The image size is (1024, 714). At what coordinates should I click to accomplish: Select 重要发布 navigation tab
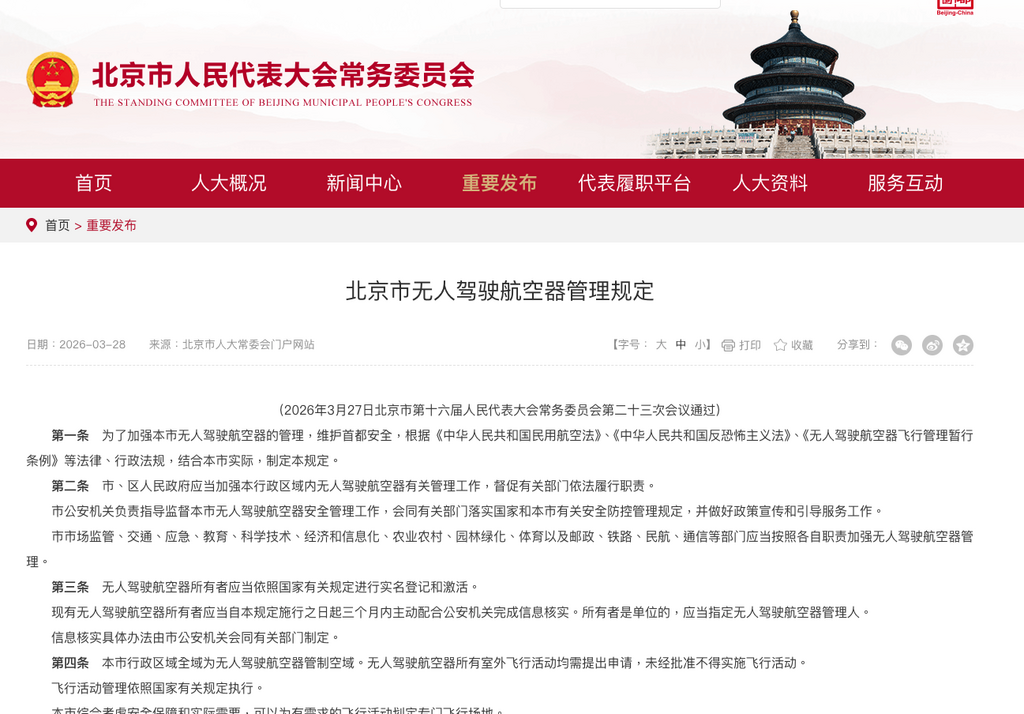coord(499,183)
